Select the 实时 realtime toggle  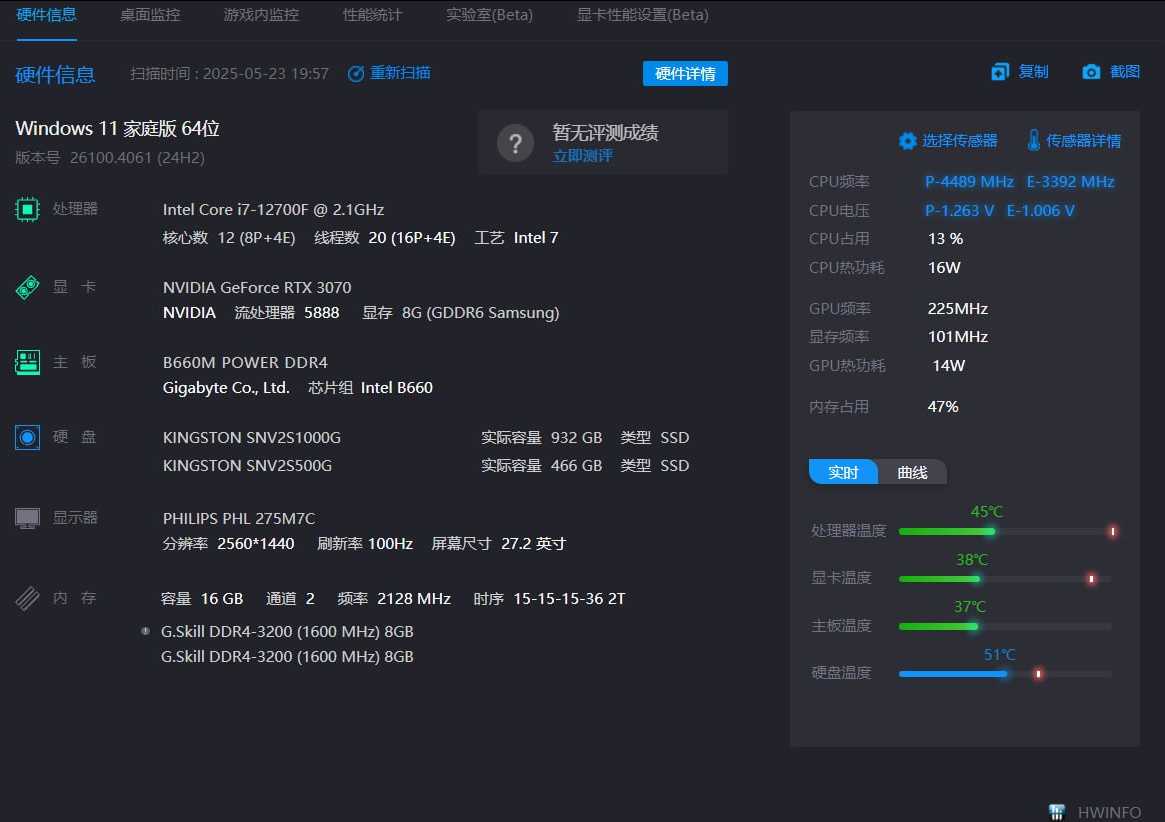click(843, 472)
